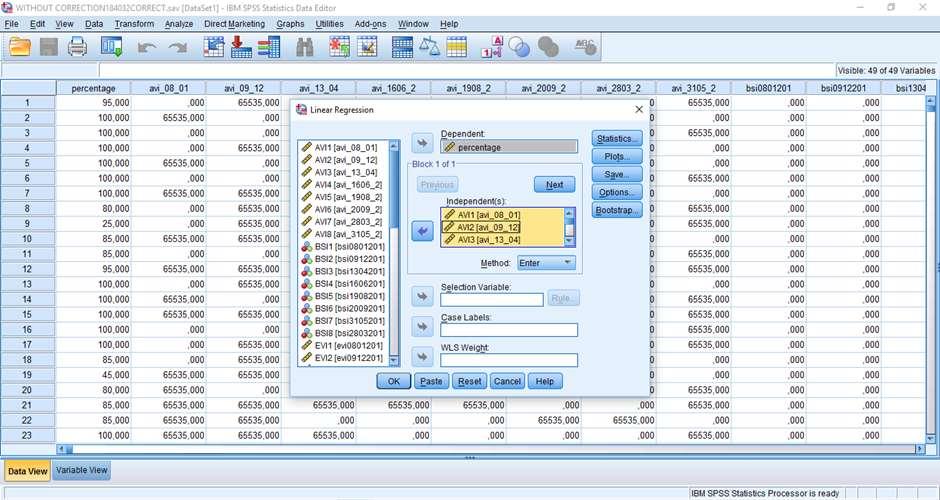This screenshot has height=500, width=940.
Task: Click the variable list vertical scrollbar
Action: pyautogui.click(x=394, y=253)
